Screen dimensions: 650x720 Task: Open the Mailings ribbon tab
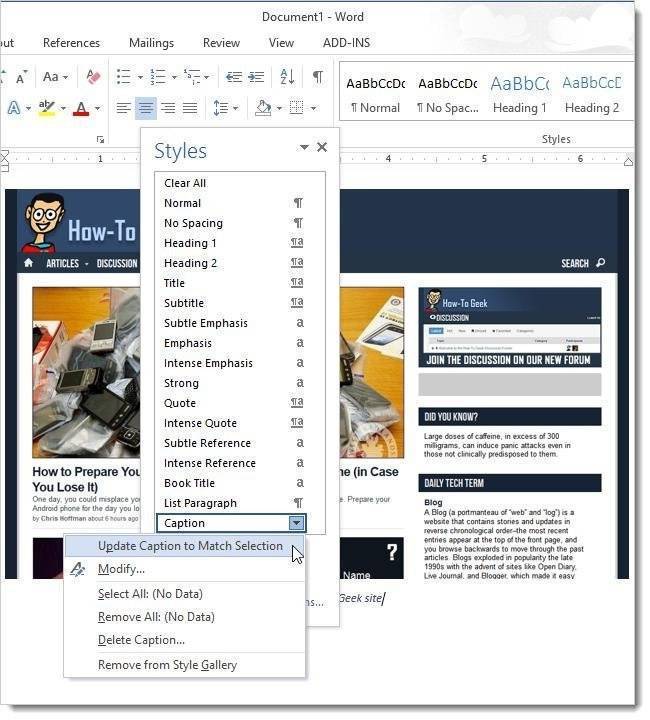(151, 43)
